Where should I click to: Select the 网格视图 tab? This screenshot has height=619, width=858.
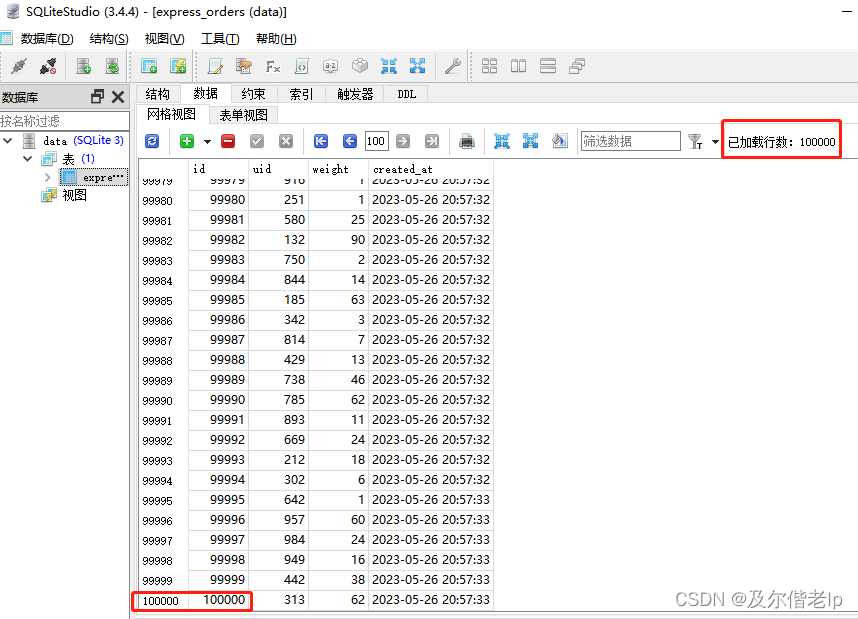coord(171,114)
